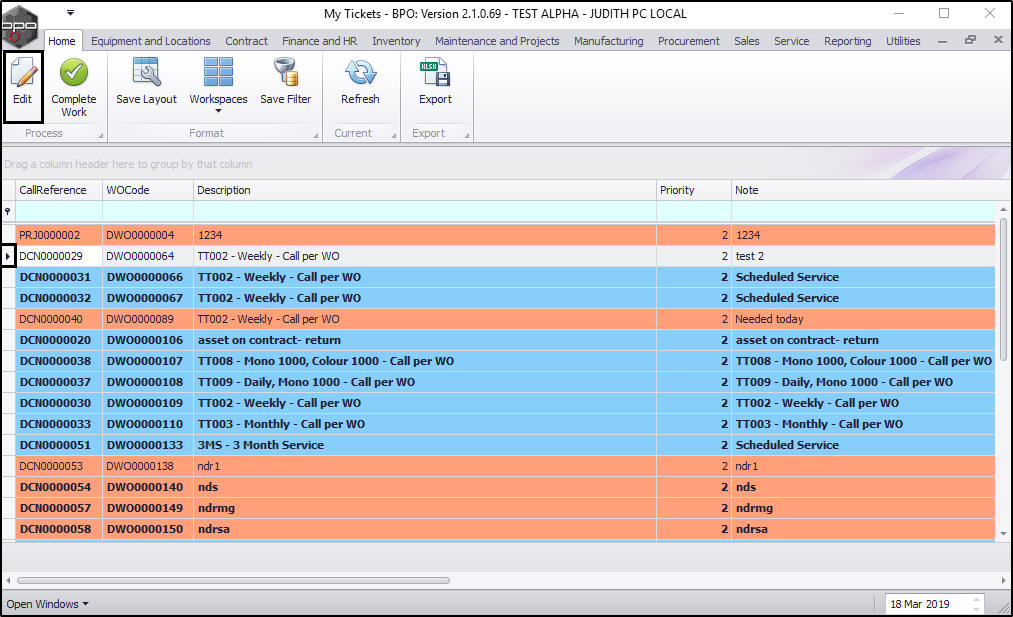Click the date stepper beside 18 Mar 2019

click(977, 604)
